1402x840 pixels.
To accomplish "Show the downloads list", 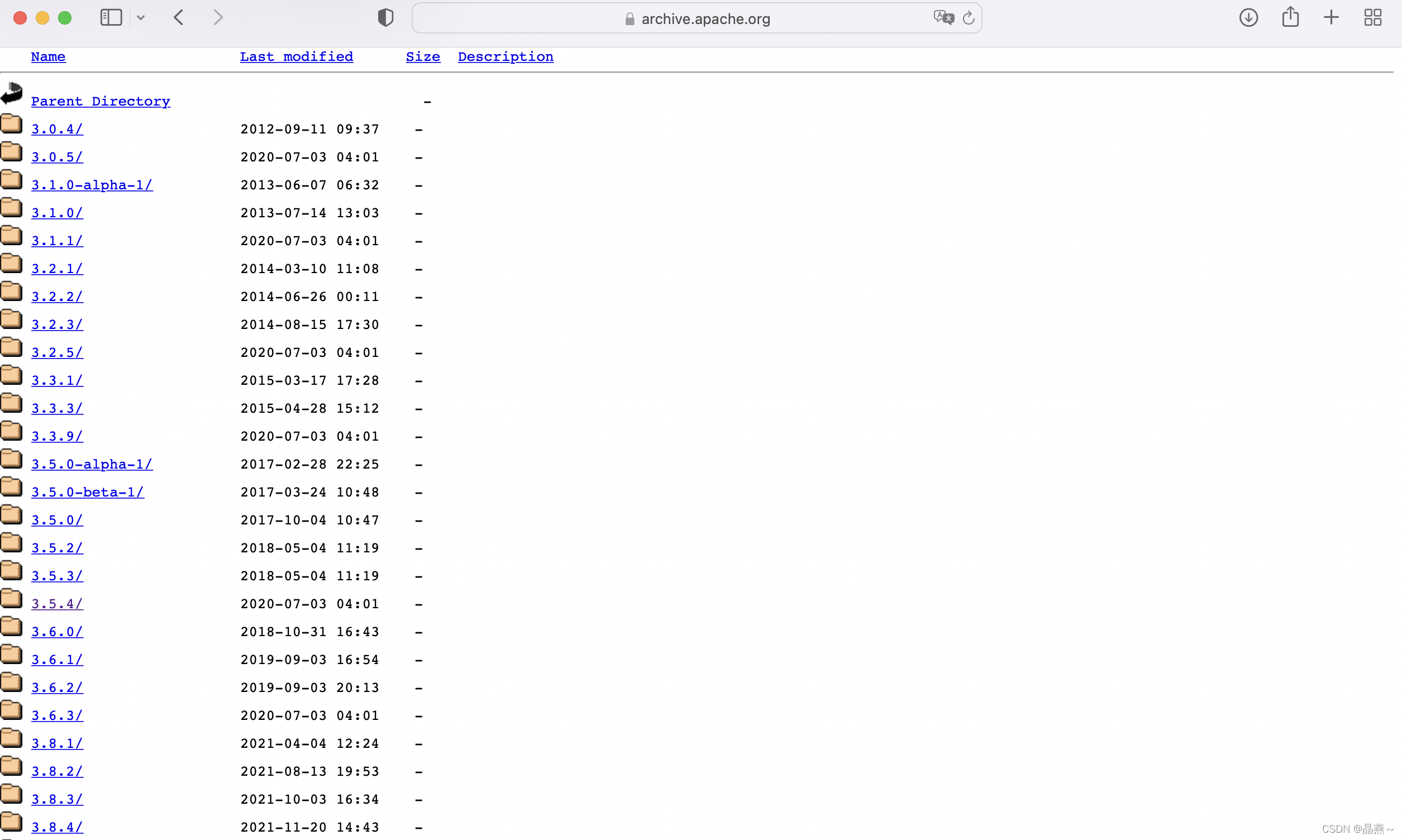I will pyautogui.click(x=1248, y=17).
